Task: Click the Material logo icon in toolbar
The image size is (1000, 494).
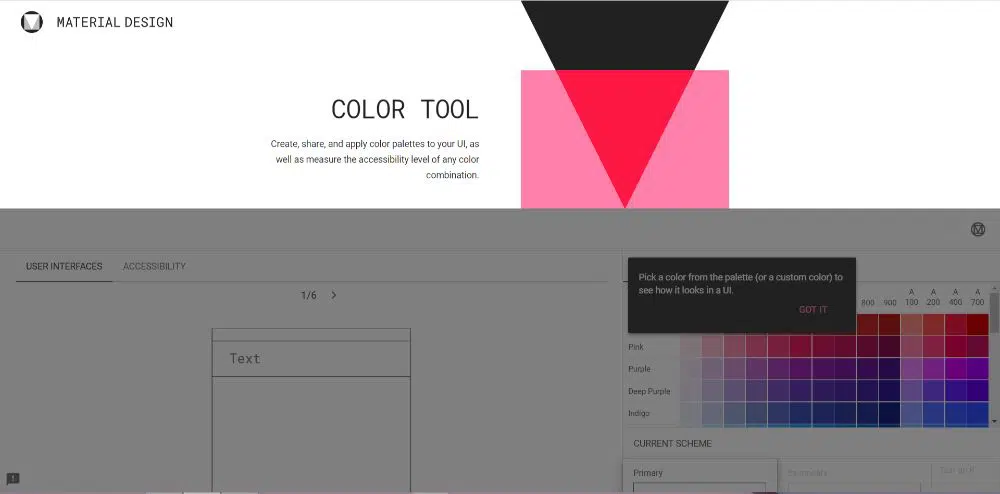Action: click(978, 229)
